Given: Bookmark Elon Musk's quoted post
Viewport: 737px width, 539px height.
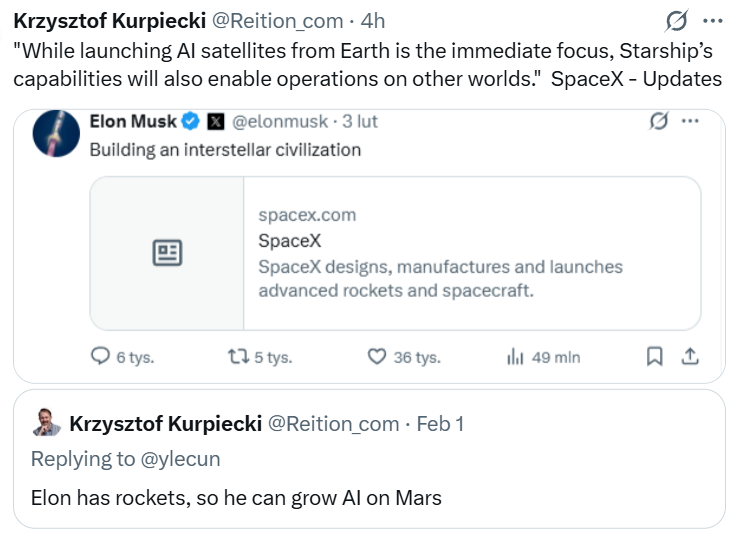Looking at the screenshot, I should [654, 357].
